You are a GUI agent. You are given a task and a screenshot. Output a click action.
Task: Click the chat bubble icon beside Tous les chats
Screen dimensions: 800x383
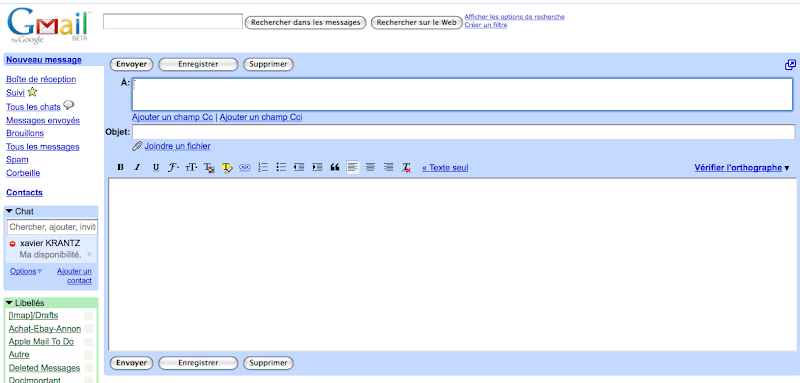click(68, 105)
